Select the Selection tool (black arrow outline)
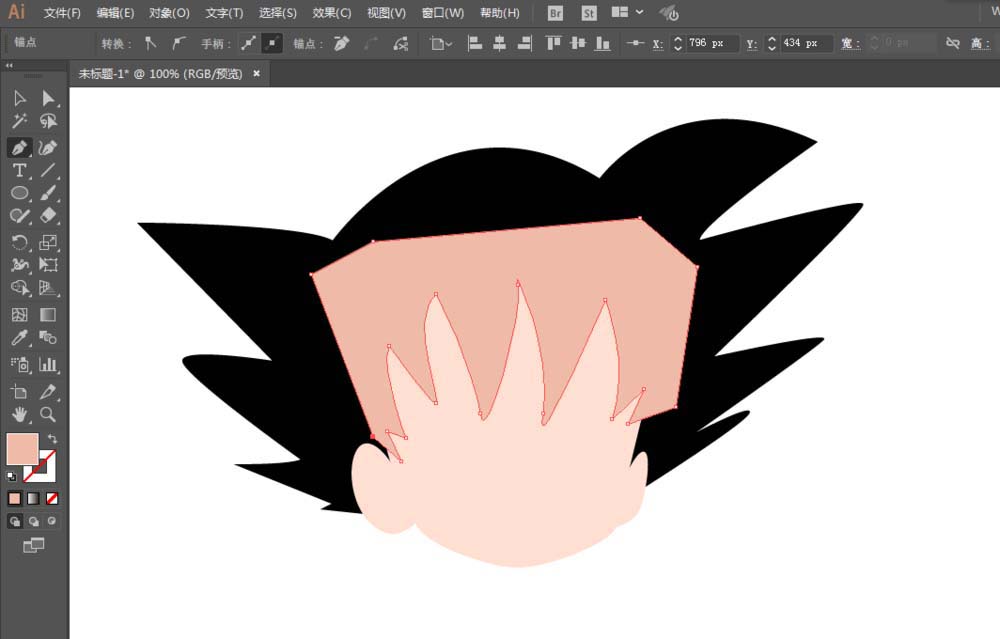This screenshot has width=1000, height=639. point(19,98)
